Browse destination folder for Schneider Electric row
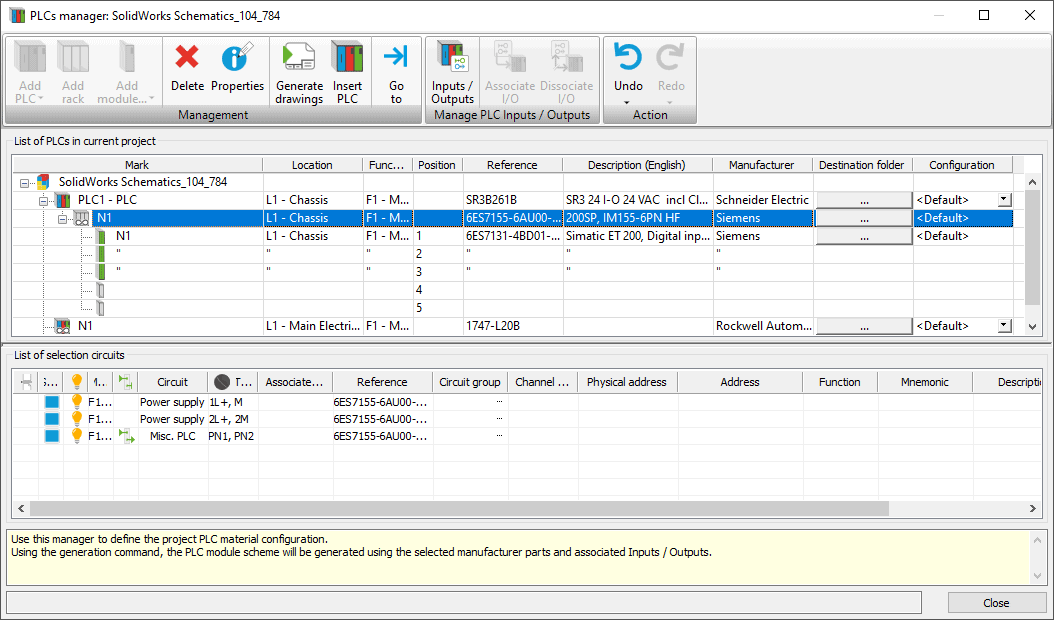Viewport: 1054px width, 620px height. [x=864, y=200]
